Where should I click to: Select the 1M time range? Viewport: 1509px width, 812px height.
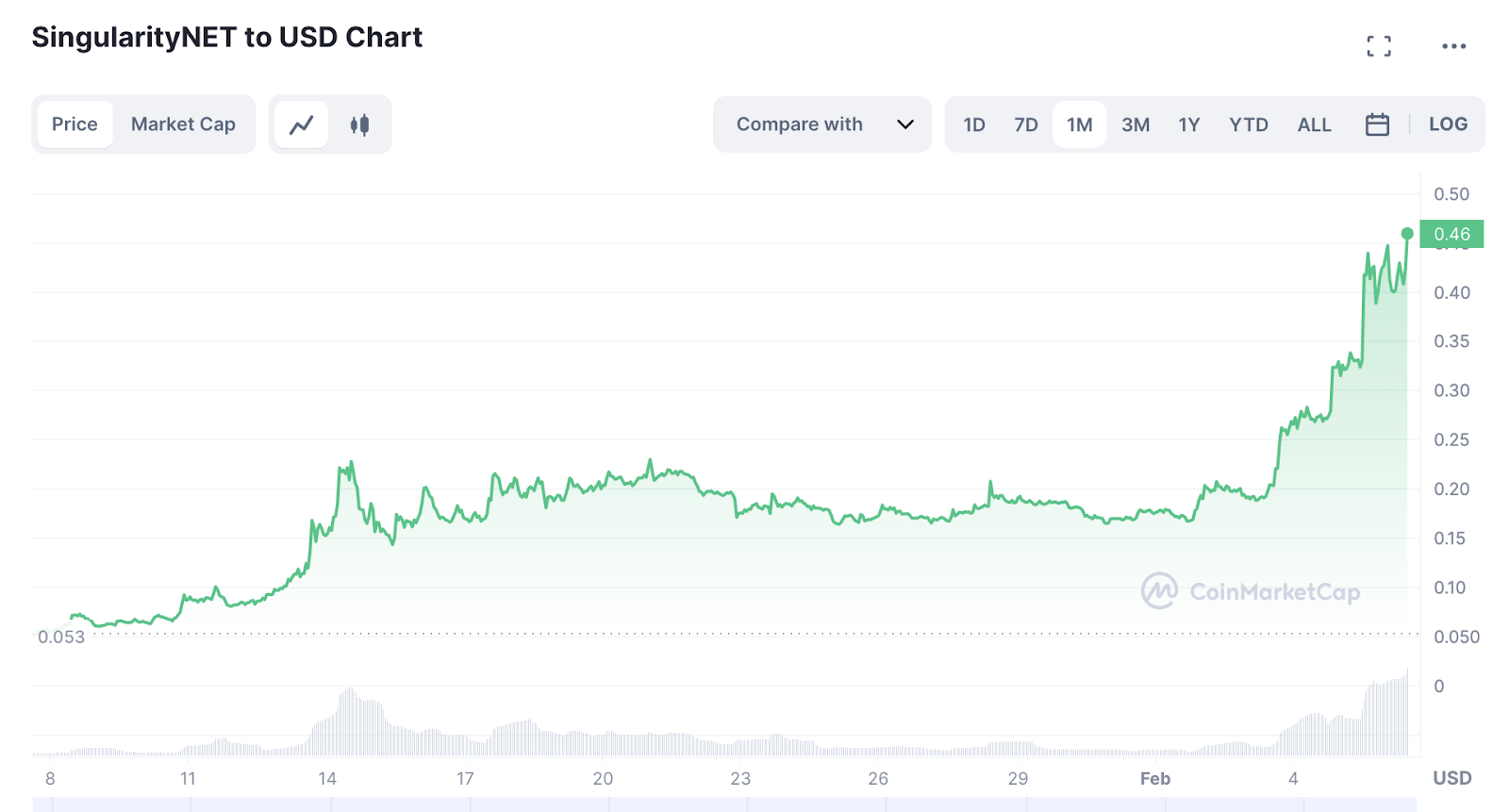tap(1079, 124)
